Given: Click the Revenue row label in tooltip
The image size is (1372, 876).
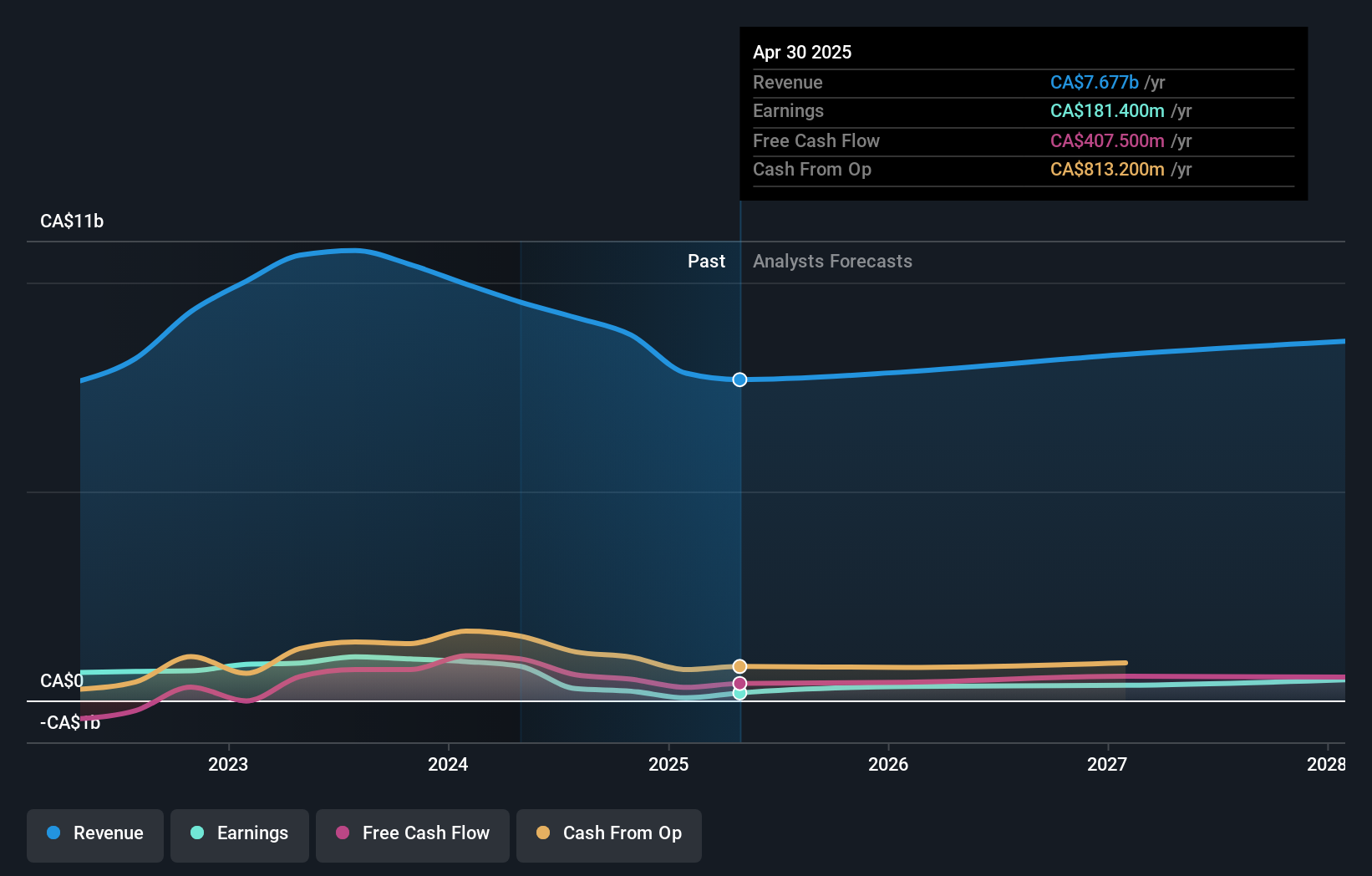Looking at the screenshot, I should pyautogui.click(x=788, y=82).
